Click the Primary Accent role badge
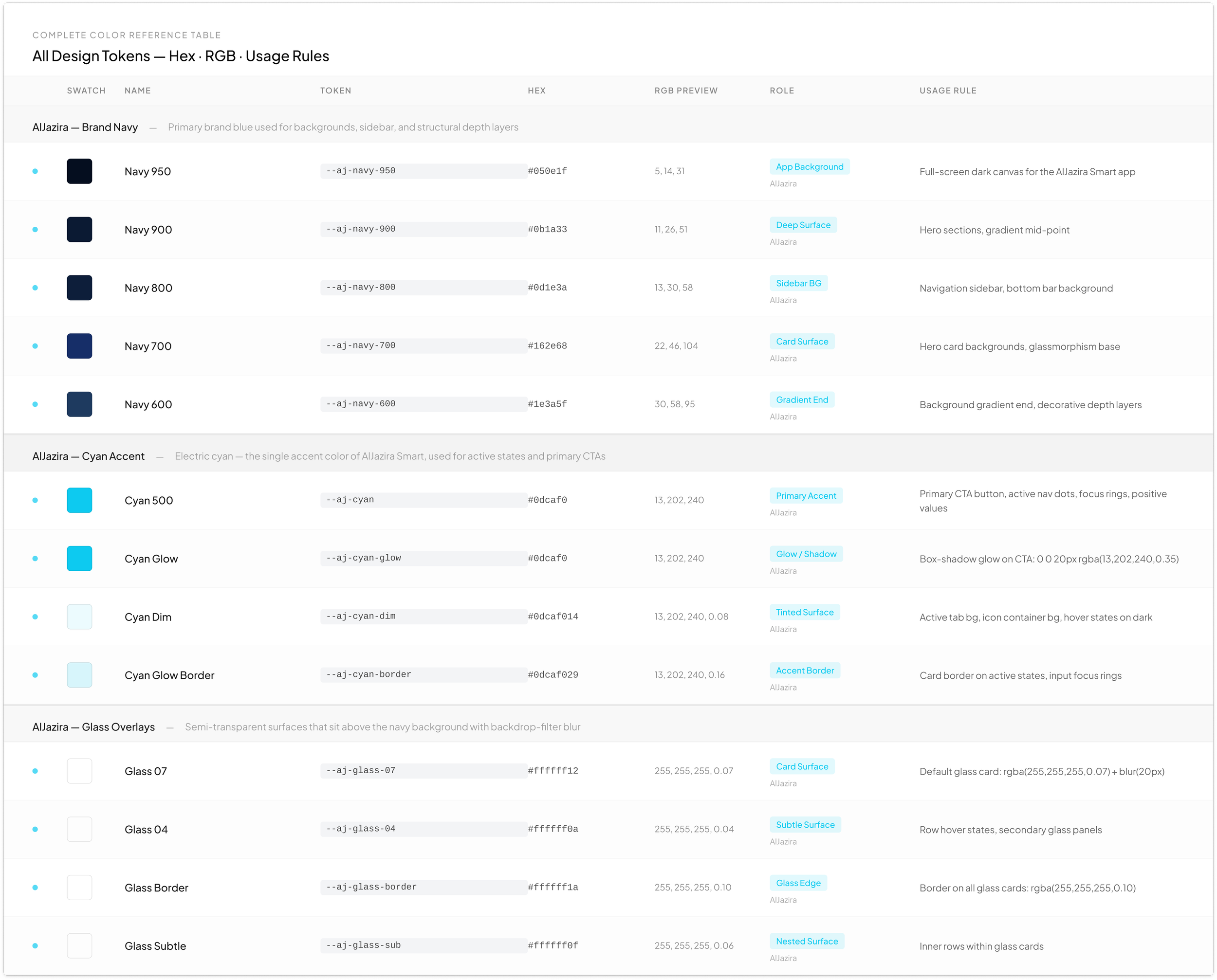 point(806,495)
